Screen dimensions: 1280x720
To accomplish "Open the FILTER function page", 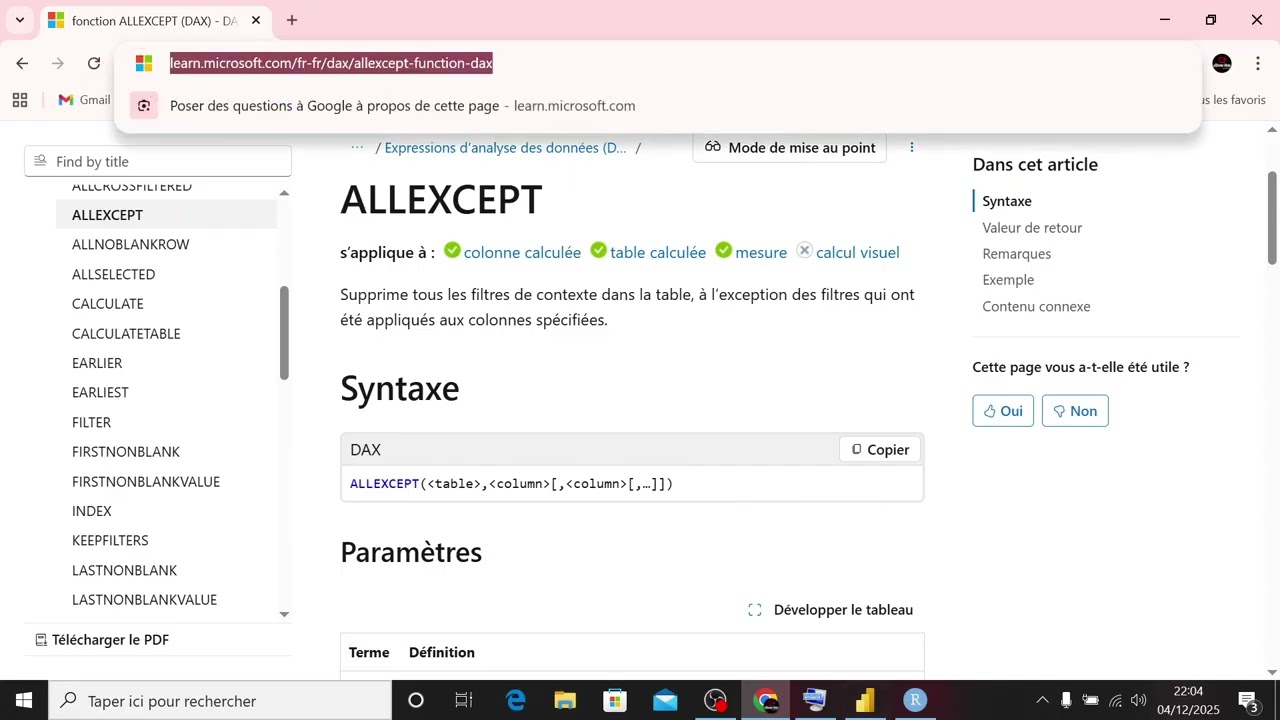I will coord(91,422).
